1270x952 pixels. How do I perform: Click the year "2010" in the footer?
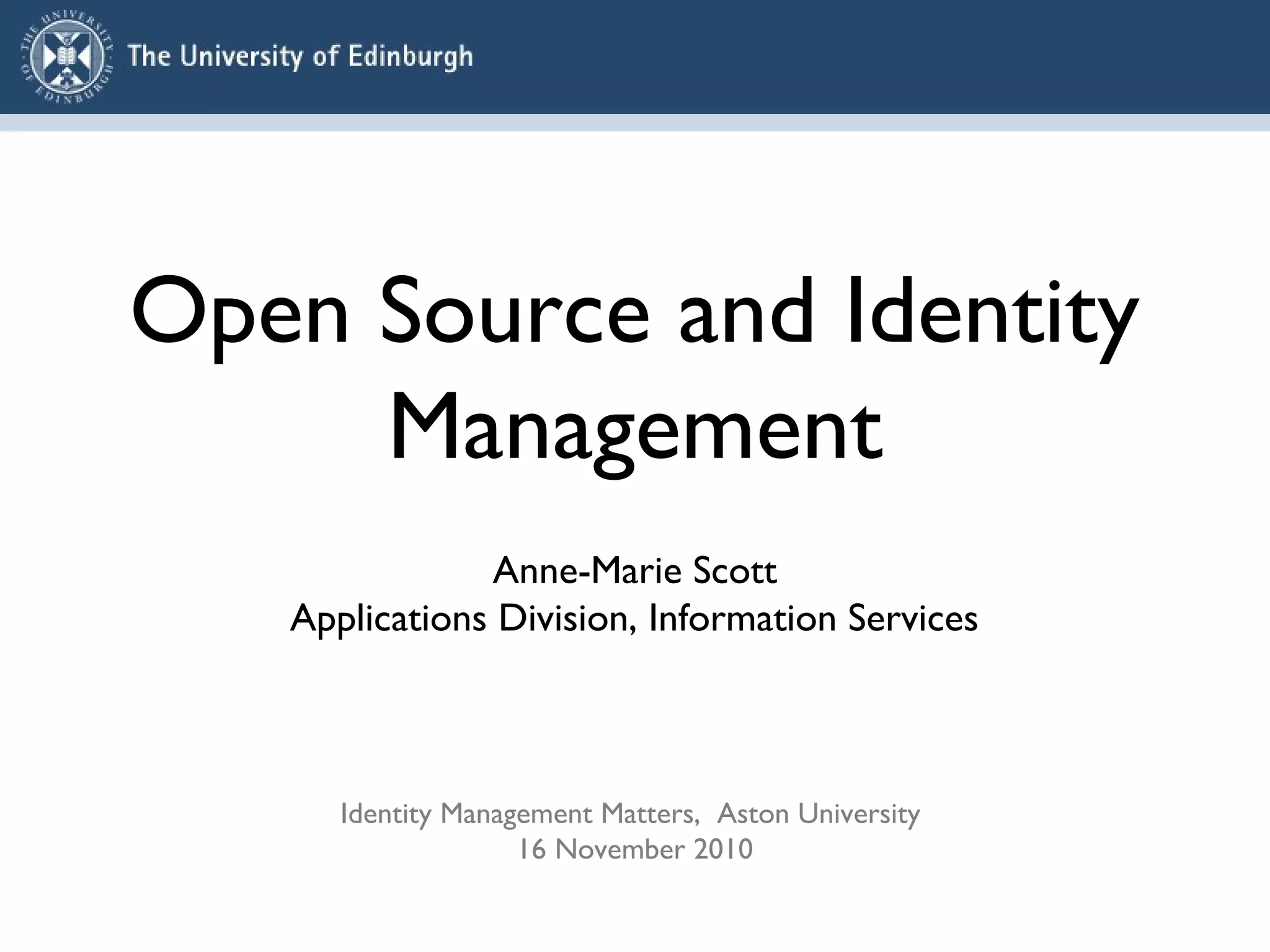click(724, 850)
